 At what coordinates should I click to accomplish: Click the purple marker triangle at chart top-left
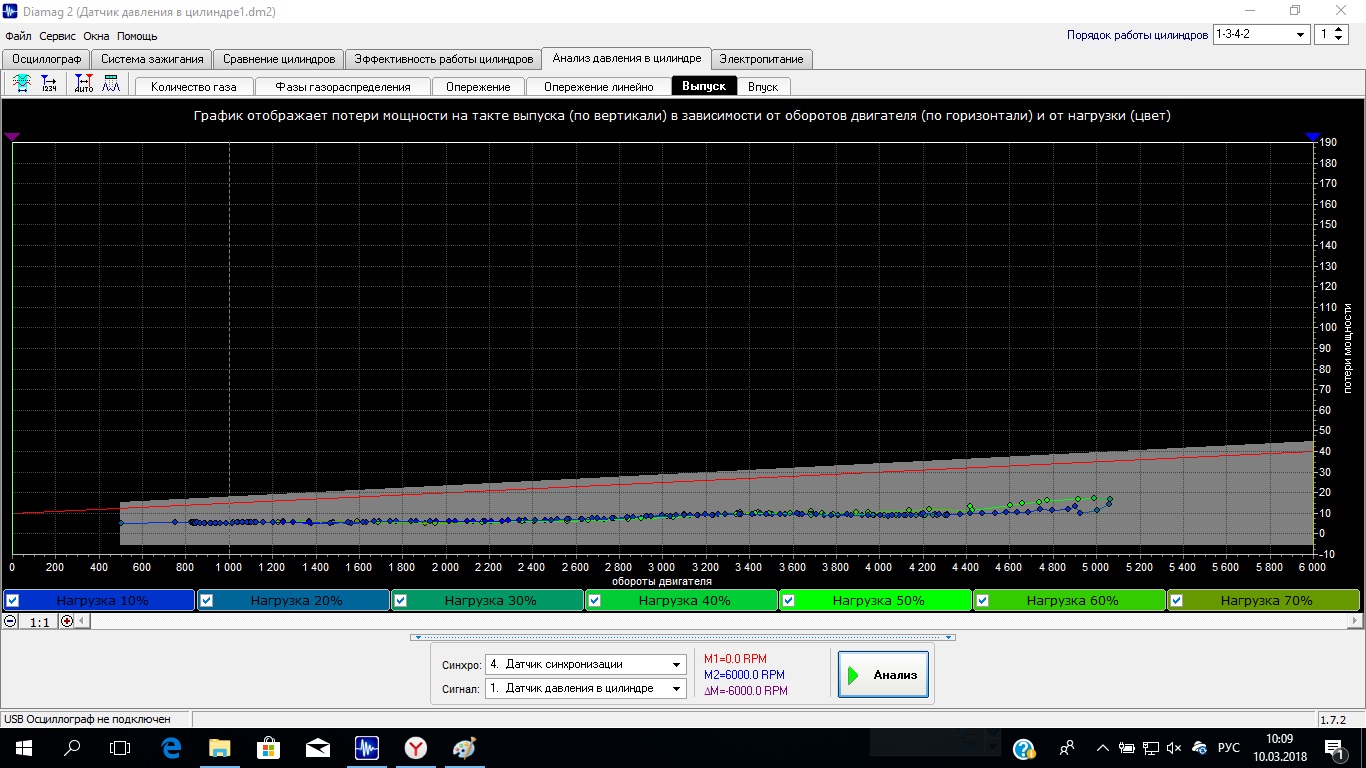point(12,136)
